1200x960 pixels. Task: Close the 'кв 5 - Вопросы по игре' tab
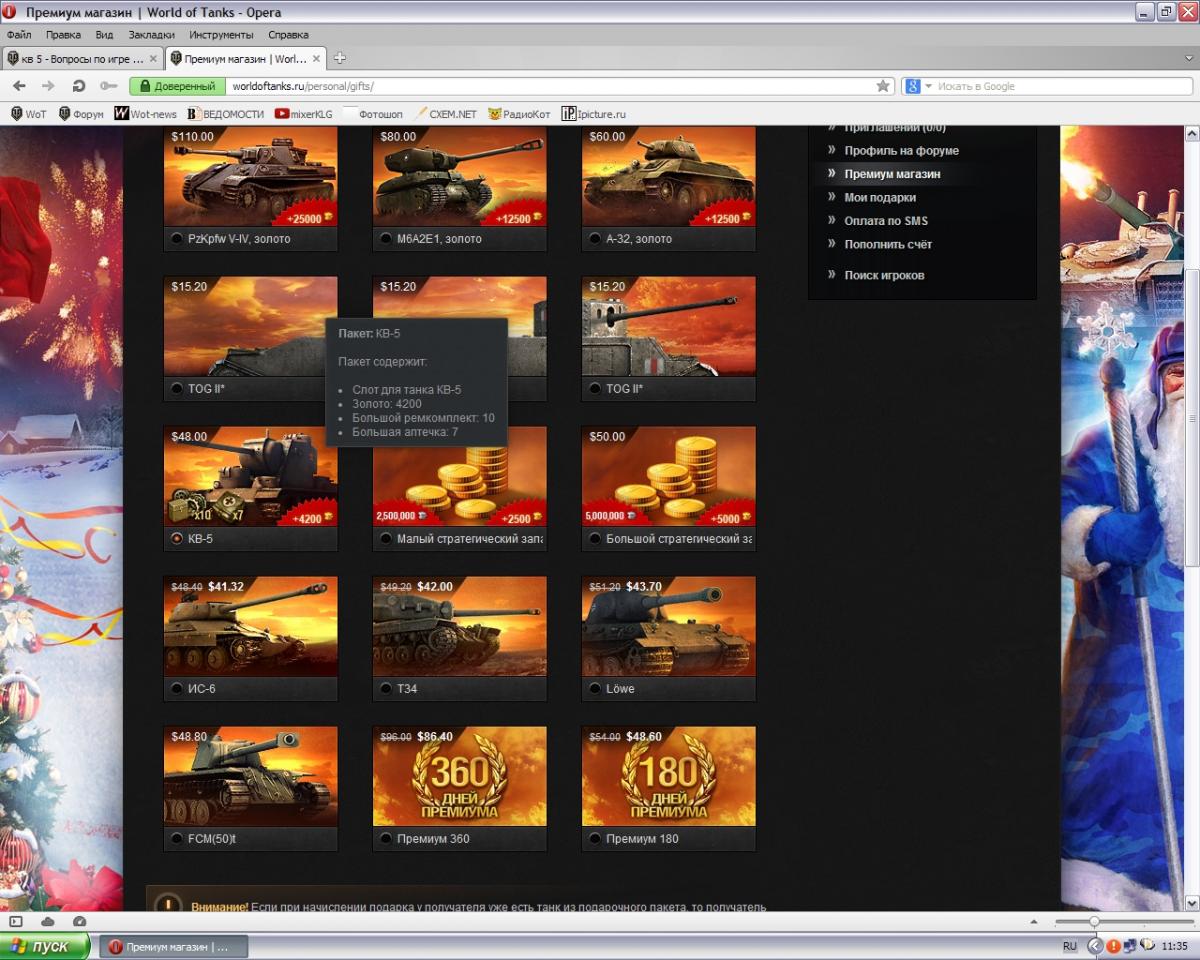153,59
